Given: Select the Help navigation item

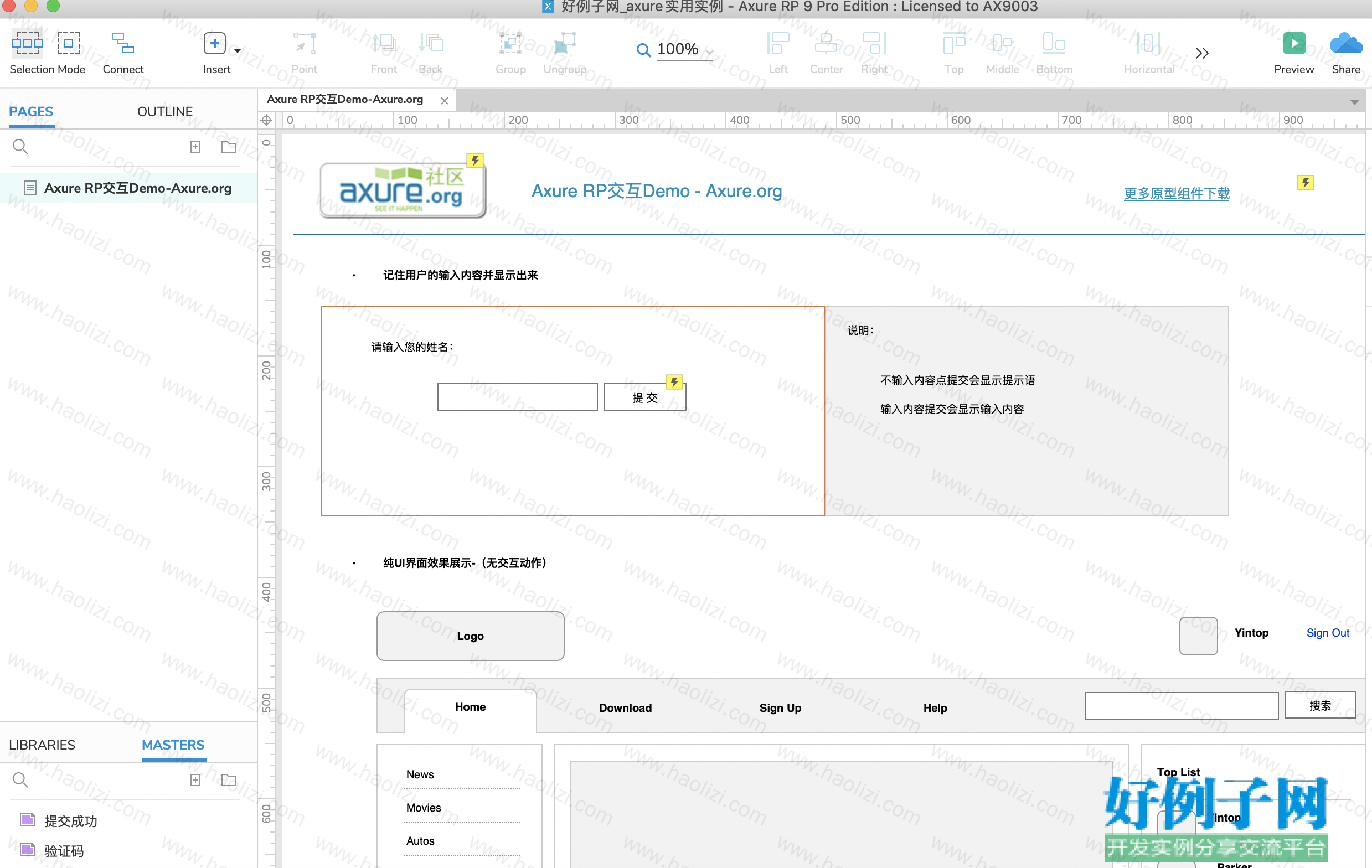Looking at the screenshot, I should click(x=935, y=708).
